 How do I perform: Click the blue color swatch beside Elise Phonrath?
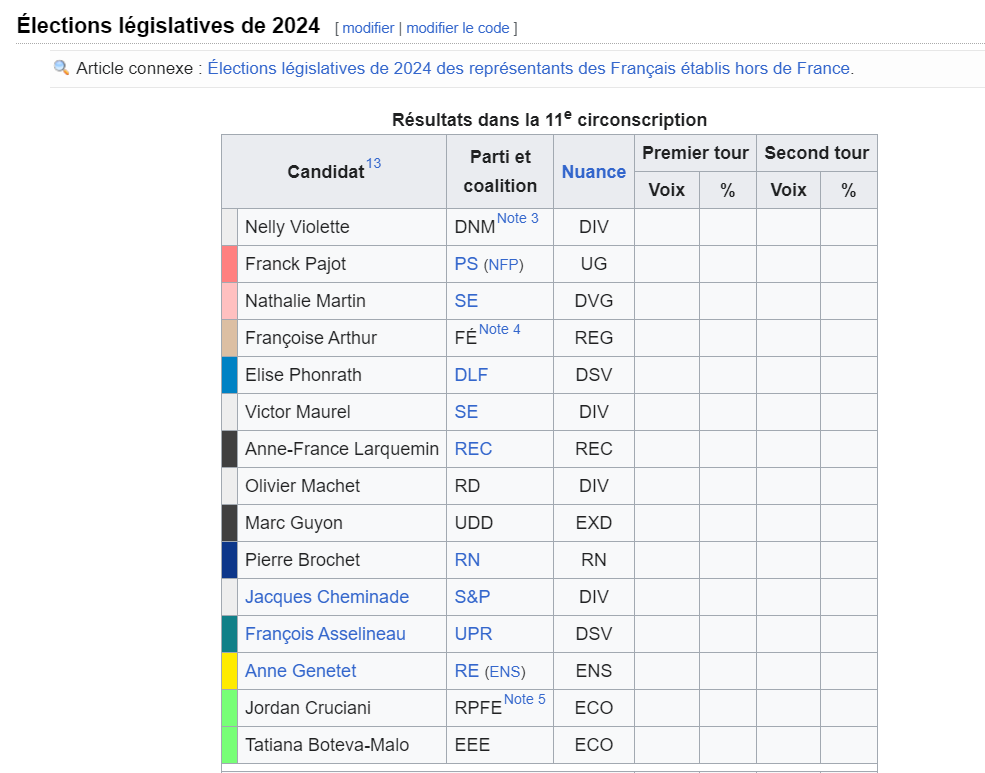click(x=229, y=375)
